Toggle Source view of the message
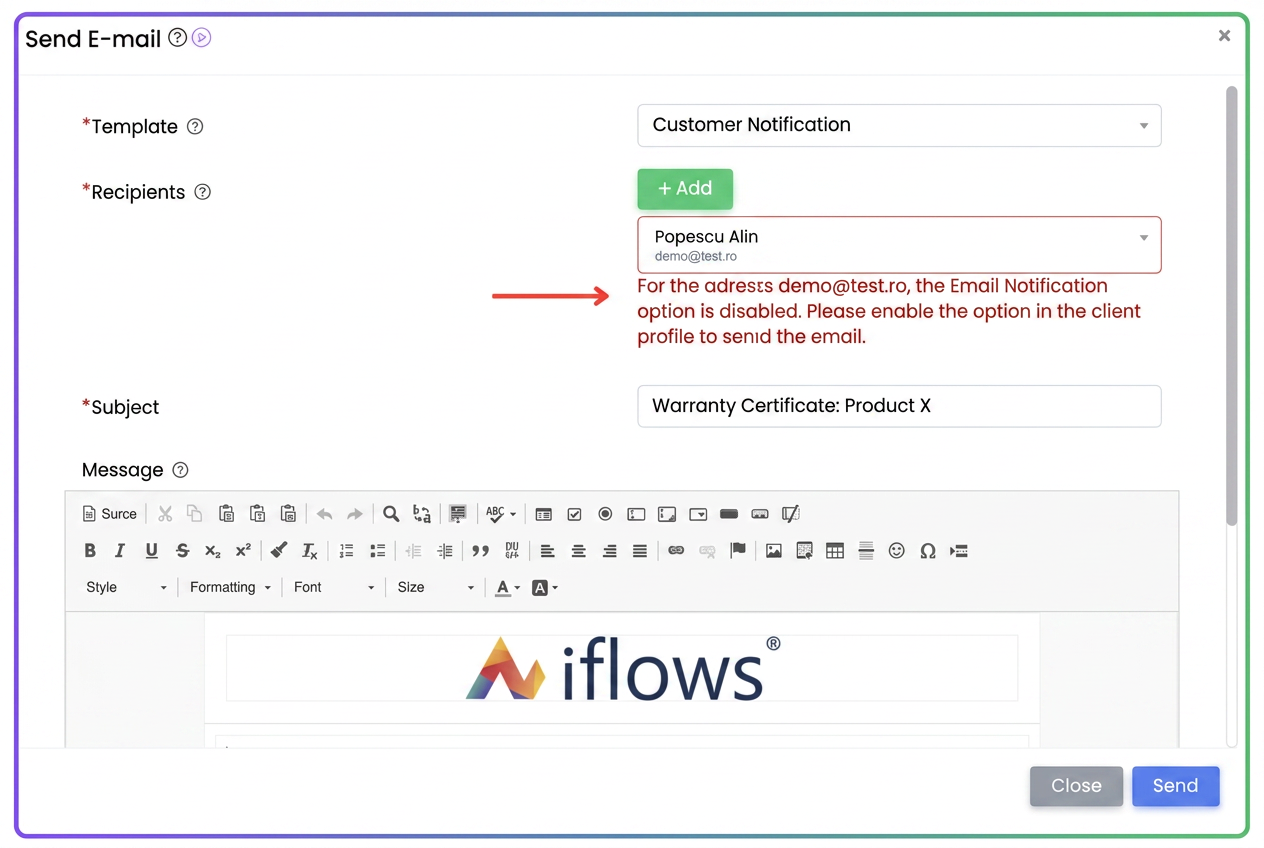The width and height of the screenshot is (1264, 848). pos(110,514)
